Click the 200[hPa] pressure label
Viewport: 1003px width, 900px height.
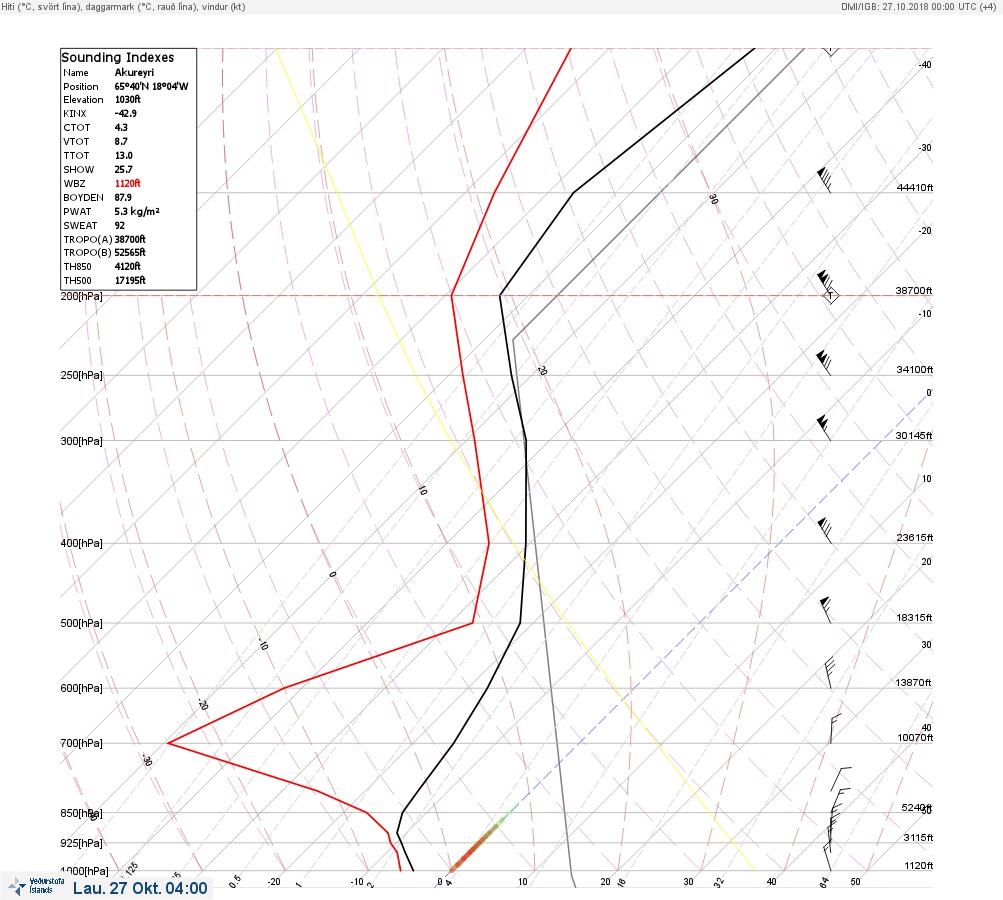pos(81,296)
